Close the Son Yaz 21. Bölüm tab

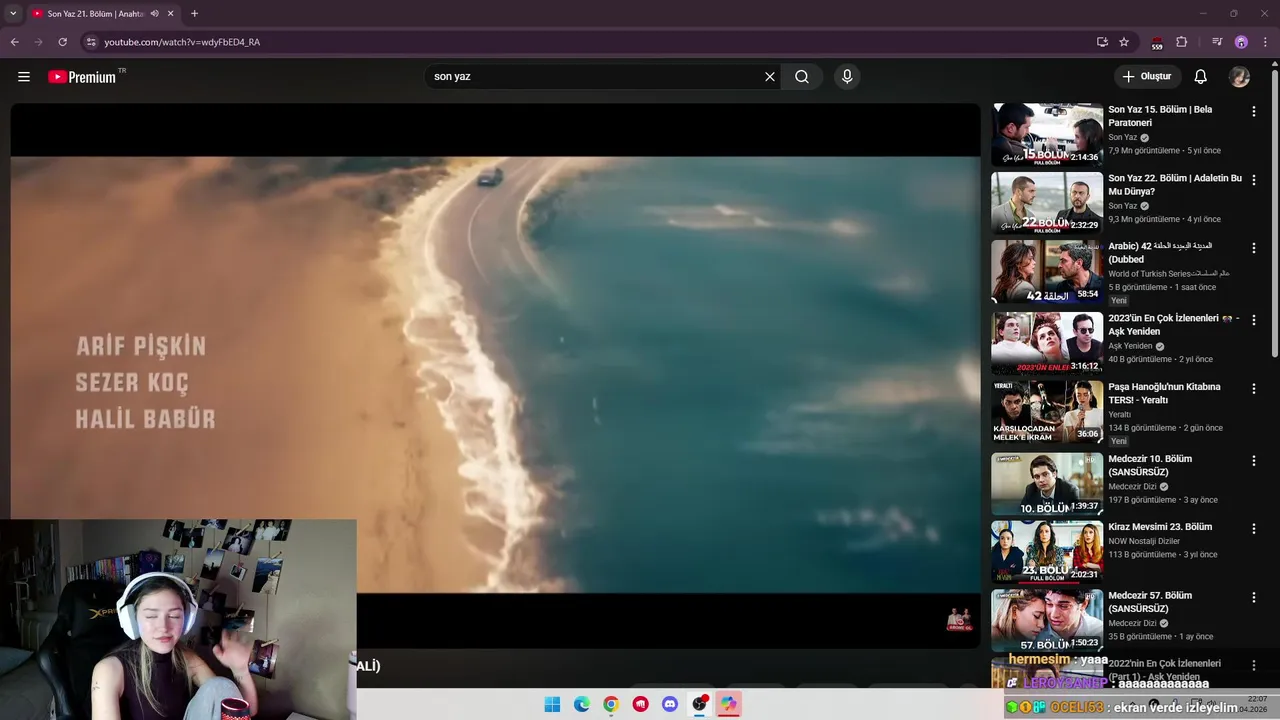(x=171, y=14)
